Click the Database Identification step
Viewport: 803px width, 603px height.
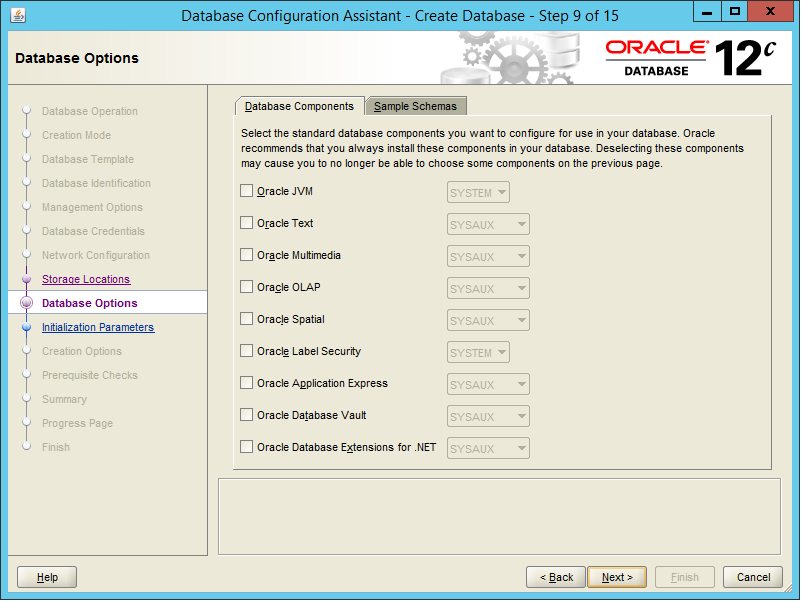coord(96,183)
